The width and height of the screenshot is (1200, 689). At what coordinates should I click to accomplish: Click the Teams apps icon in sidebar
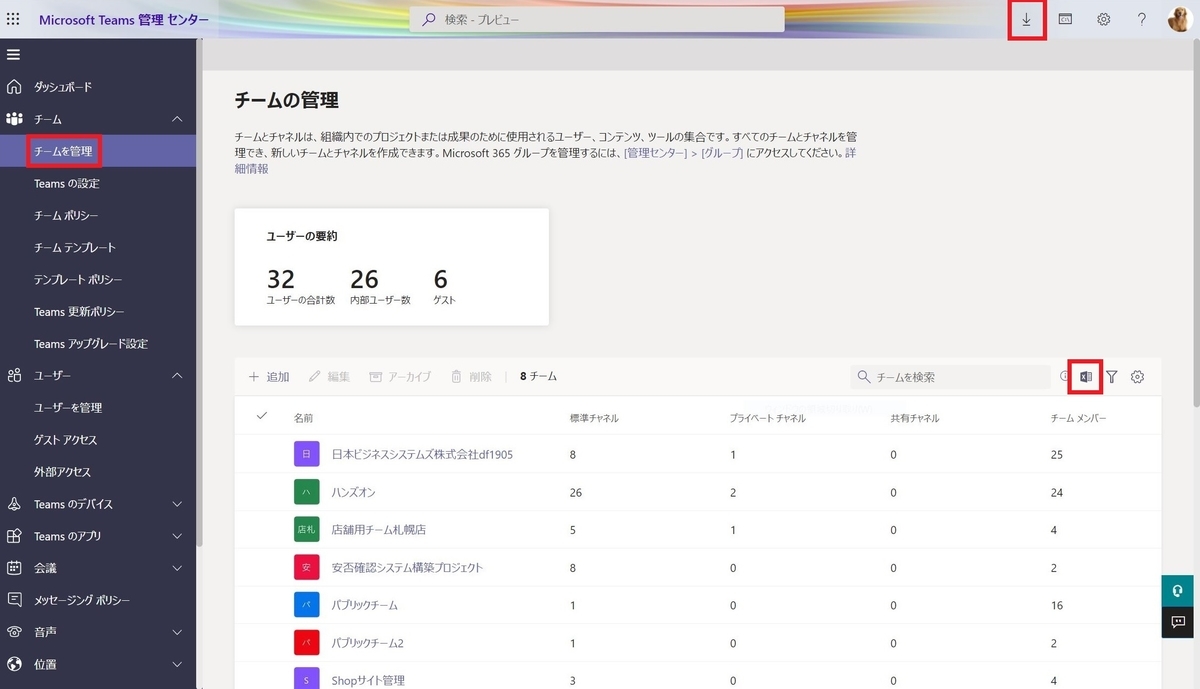(14, 536)
